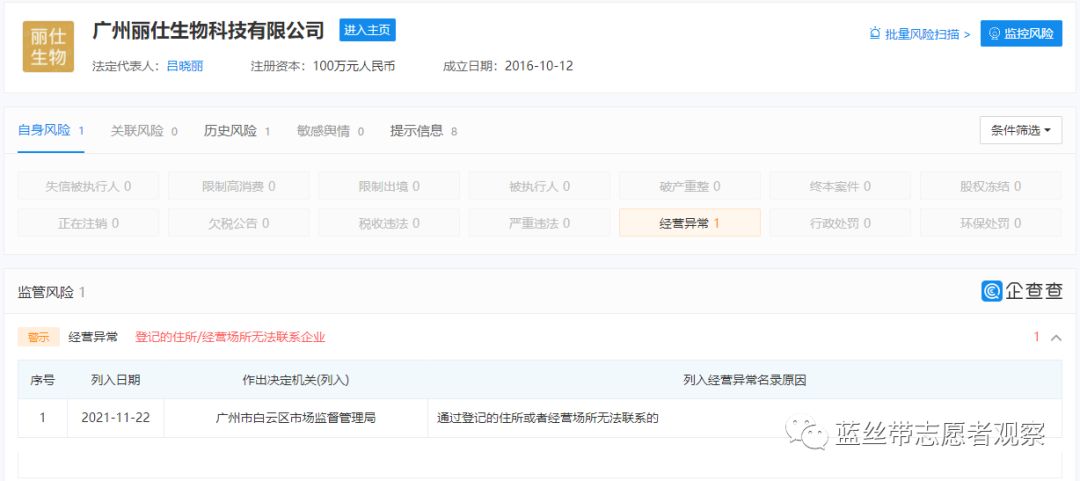Screen dimensions: 1080x481
Task: Click date cell 2021-11-22
Action: pyautogui.click(x=116, y=418)
